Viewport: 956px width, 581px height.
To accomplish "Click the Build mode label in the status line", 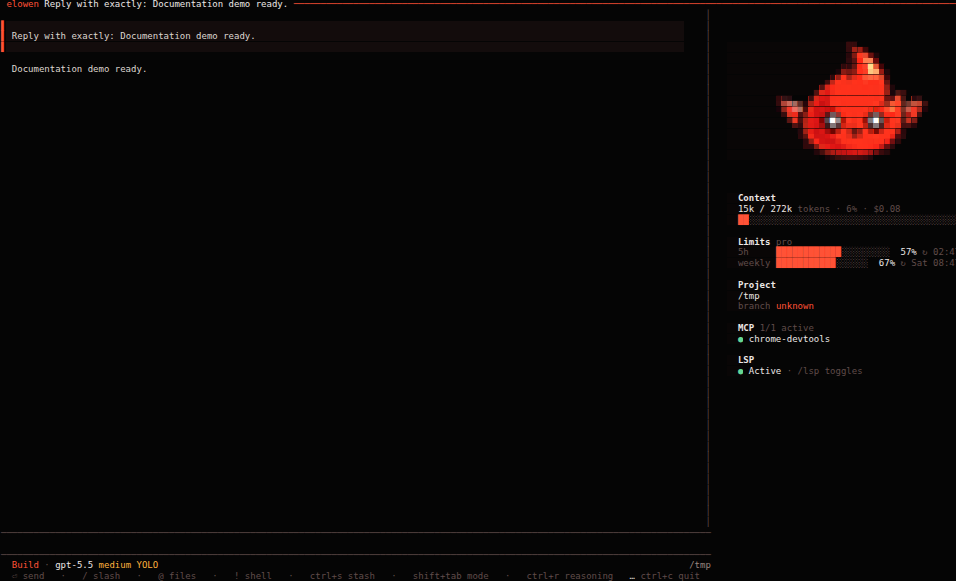I will tap(25, 565).
